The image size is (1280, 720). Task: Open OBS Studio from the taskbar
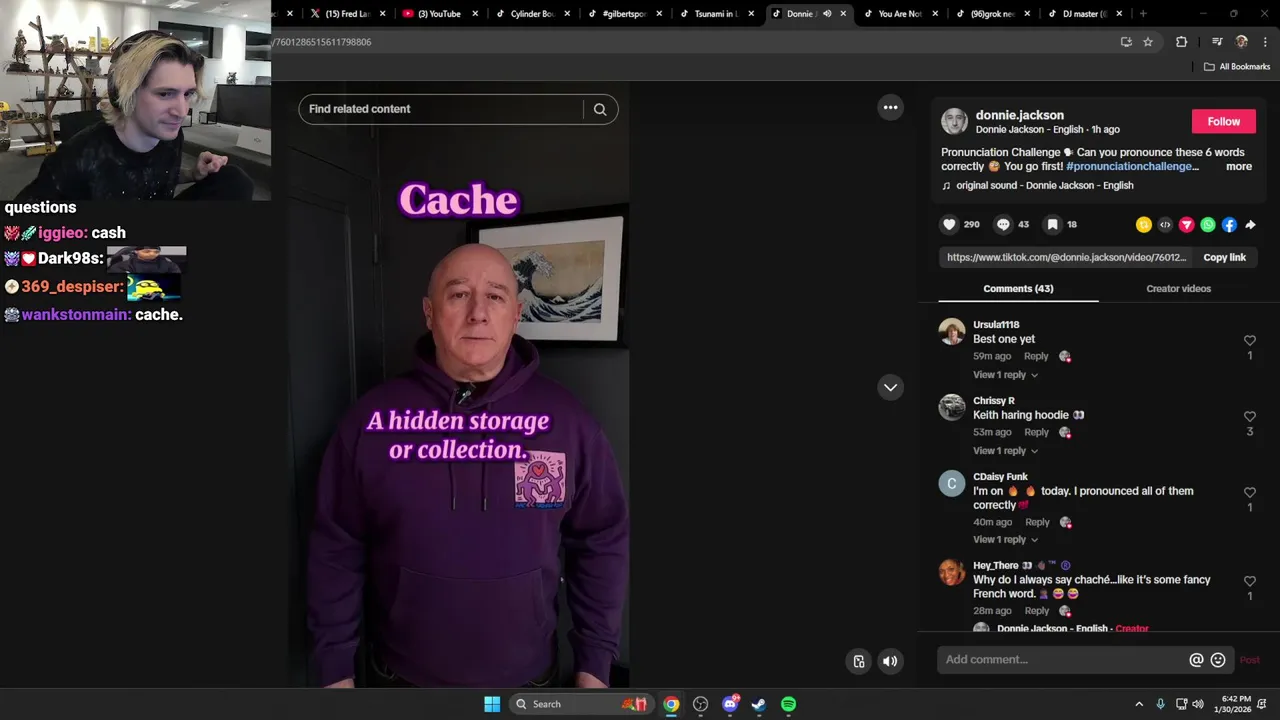700,704
